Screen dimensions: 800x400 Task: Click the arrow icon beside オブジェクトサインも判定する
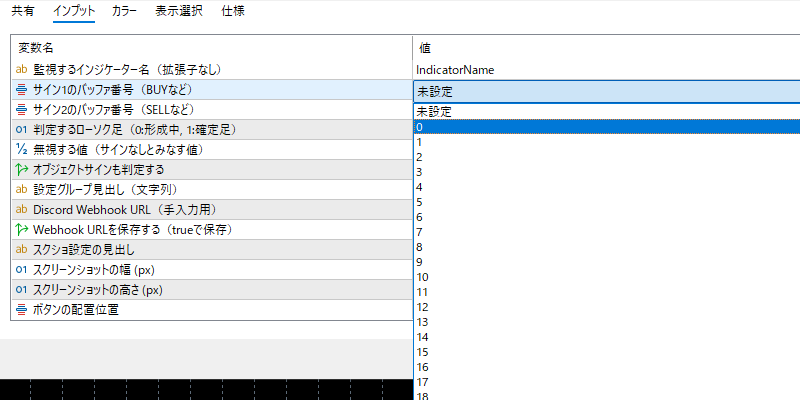click(22, 170)
